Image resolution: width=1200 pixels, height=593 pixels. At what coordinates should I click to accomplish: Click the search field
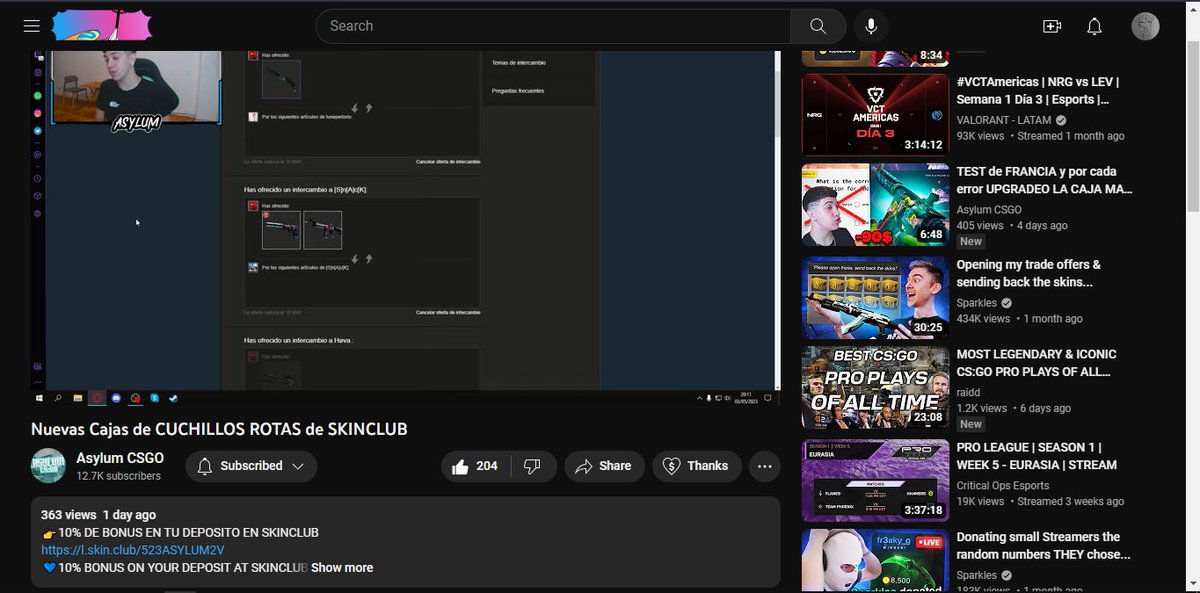tap(553, 26)
